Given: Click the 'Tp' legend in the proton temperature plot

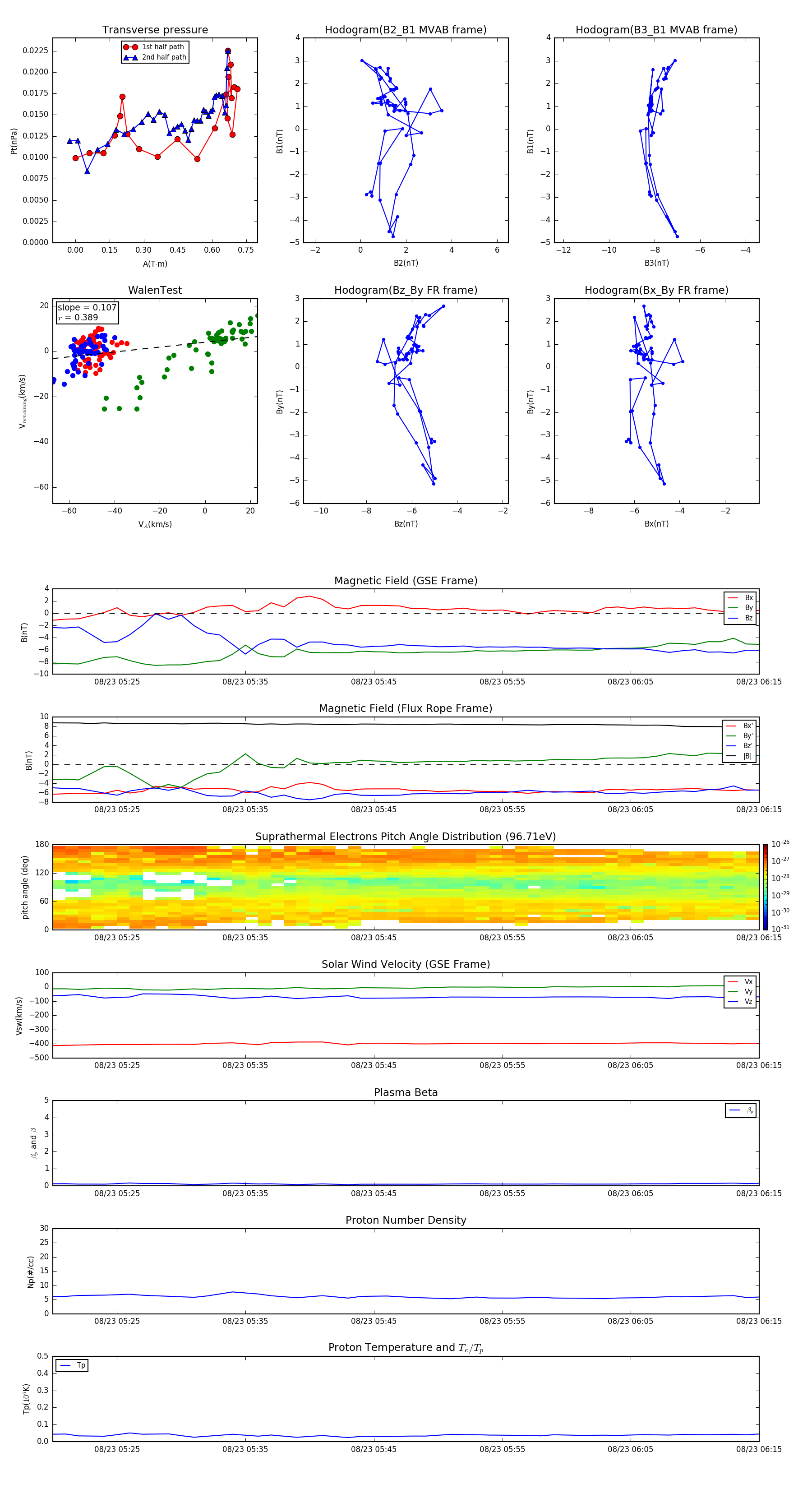Looking at the screenshot, I should pos(72,1365).
